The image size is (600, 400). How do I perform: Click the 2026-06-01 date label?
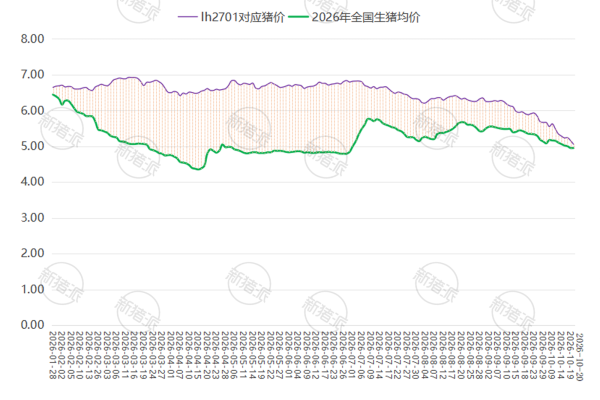coord(289,356)
